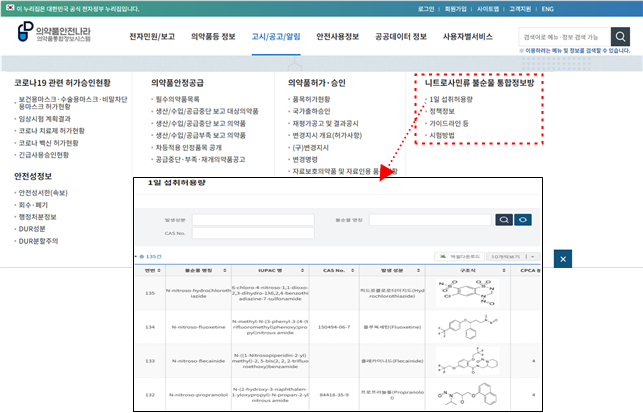Image resolution: width=643 pixels, height=413 pixels.
Task: Click the 발생성분 input field
Action: [253, 220]
